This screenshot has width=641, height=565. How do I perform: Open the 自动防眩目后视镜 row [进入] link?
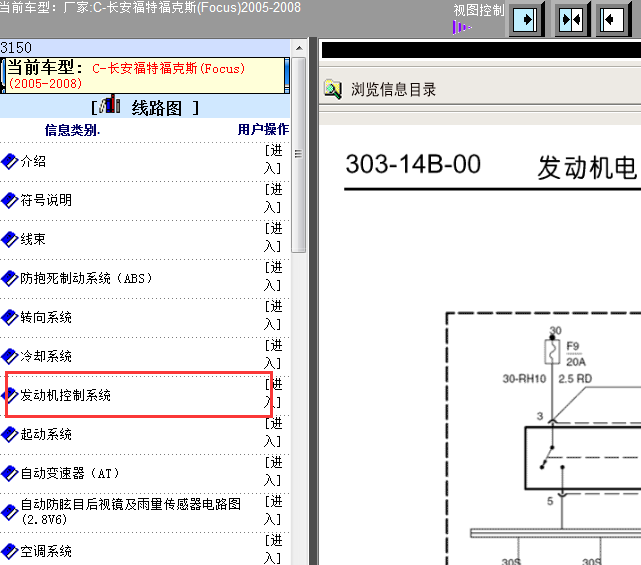(x=273, y=510)
